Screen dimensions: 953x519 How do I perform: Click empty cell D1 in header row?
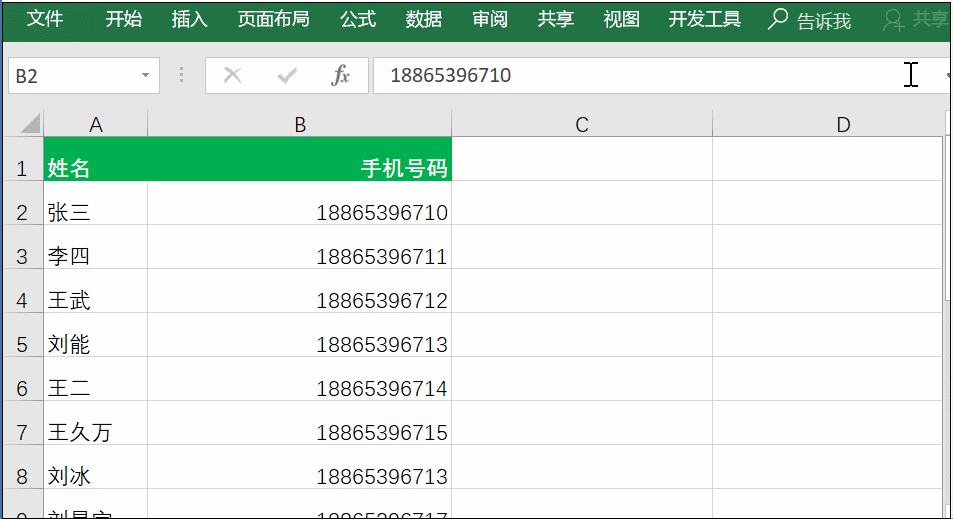(828, 159)
